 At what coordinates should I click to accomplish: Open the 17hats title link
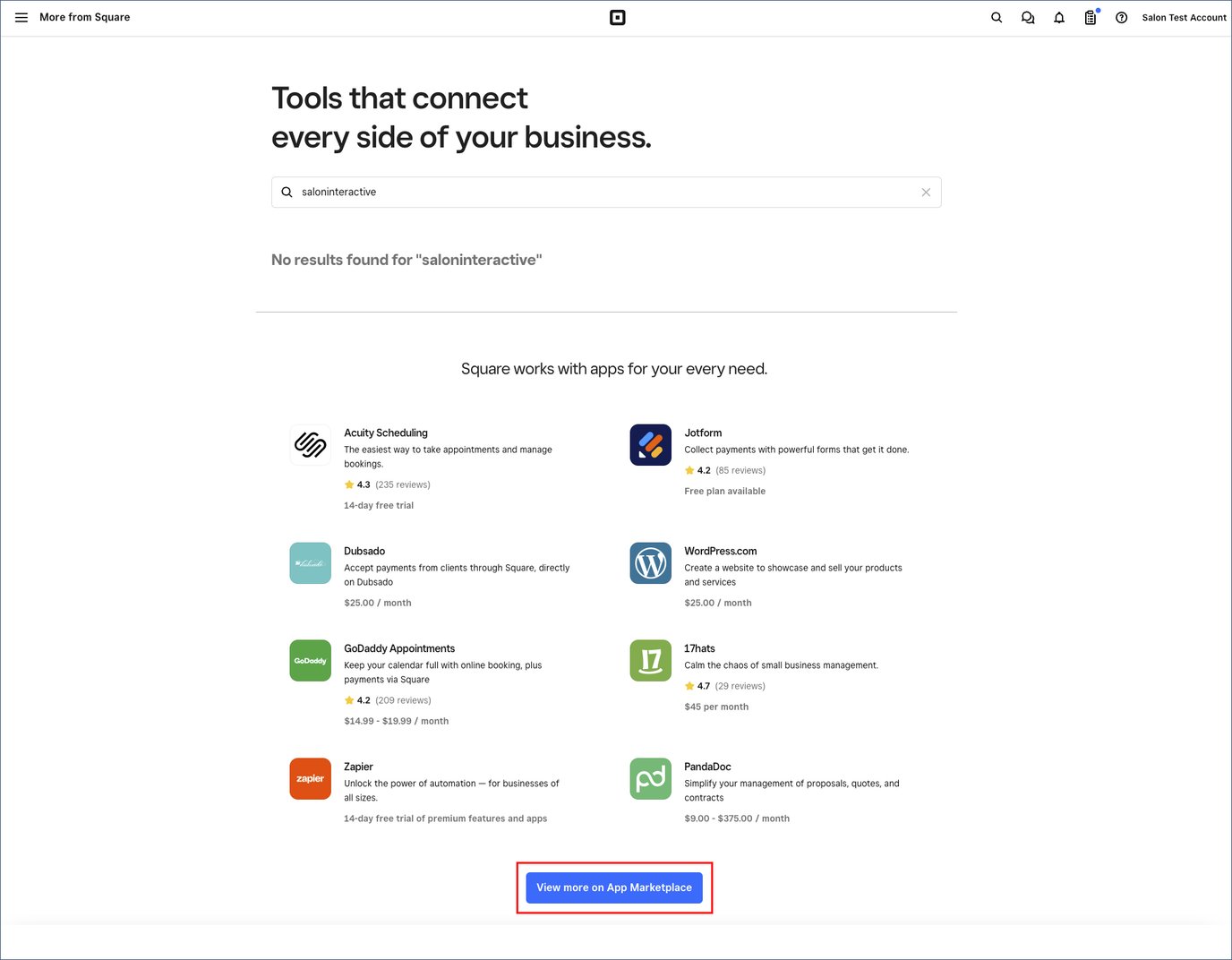pyautogui.click(x=700, y=648)
